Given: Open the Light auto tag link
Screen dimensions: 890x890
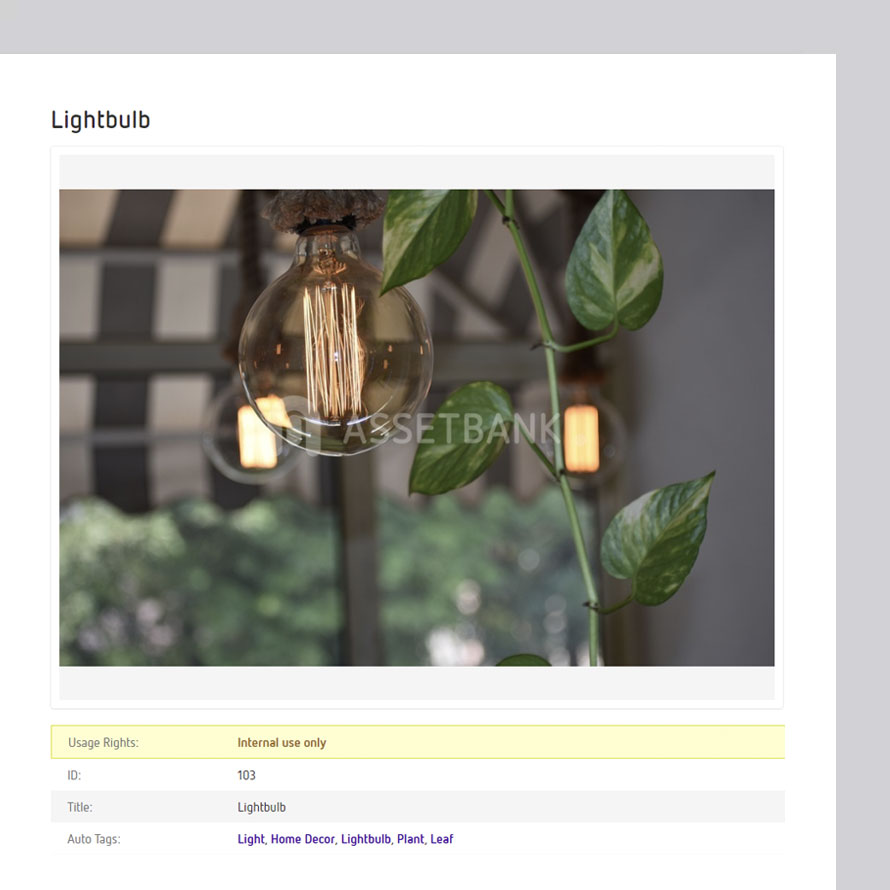Looking at the screenshot, I should (x=251, y=839).
